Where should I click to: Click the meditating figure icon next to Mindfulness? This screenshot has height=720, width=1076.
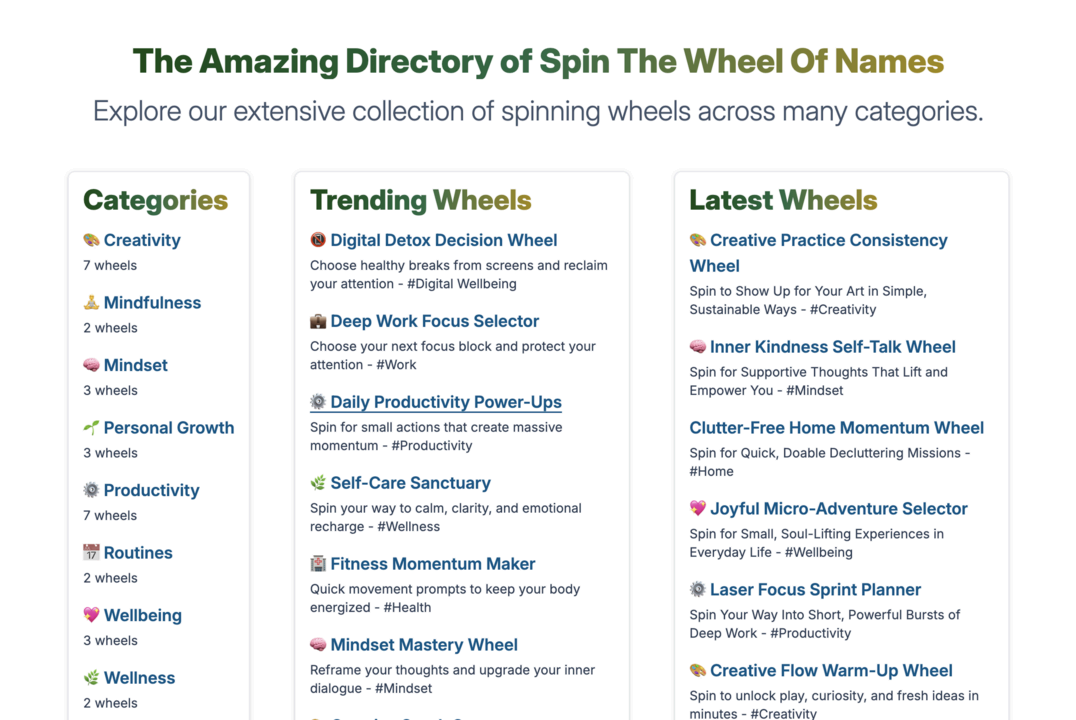click(91, 302)
